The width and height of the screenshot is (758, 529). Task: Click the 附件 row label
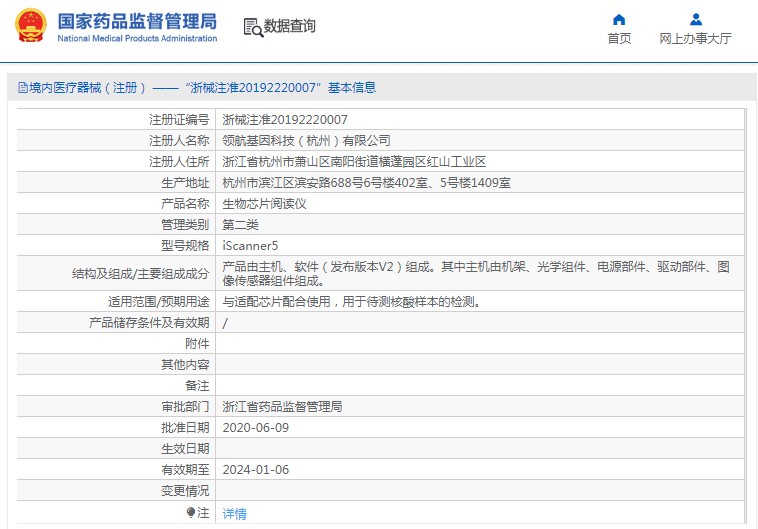click(197, 344)
